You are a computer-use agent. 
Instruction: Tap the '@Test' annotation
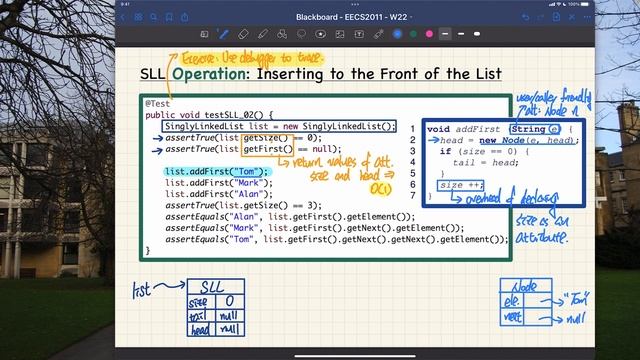(x=157, y=104)
